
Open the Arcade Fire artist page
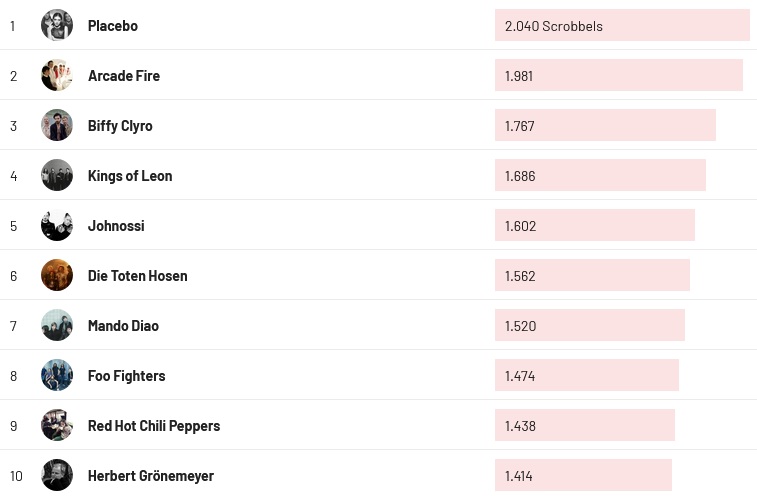coord(124,76)
